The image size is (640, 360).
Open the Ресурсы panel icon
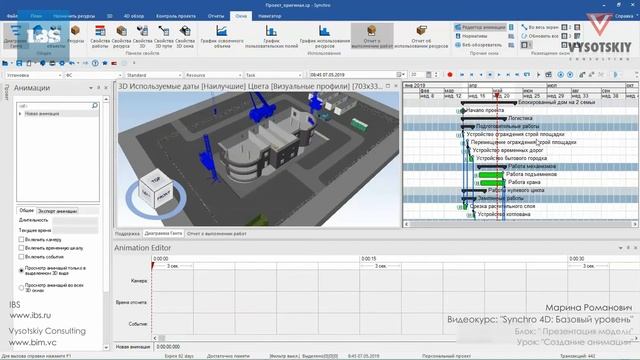[x=75, y=34]
